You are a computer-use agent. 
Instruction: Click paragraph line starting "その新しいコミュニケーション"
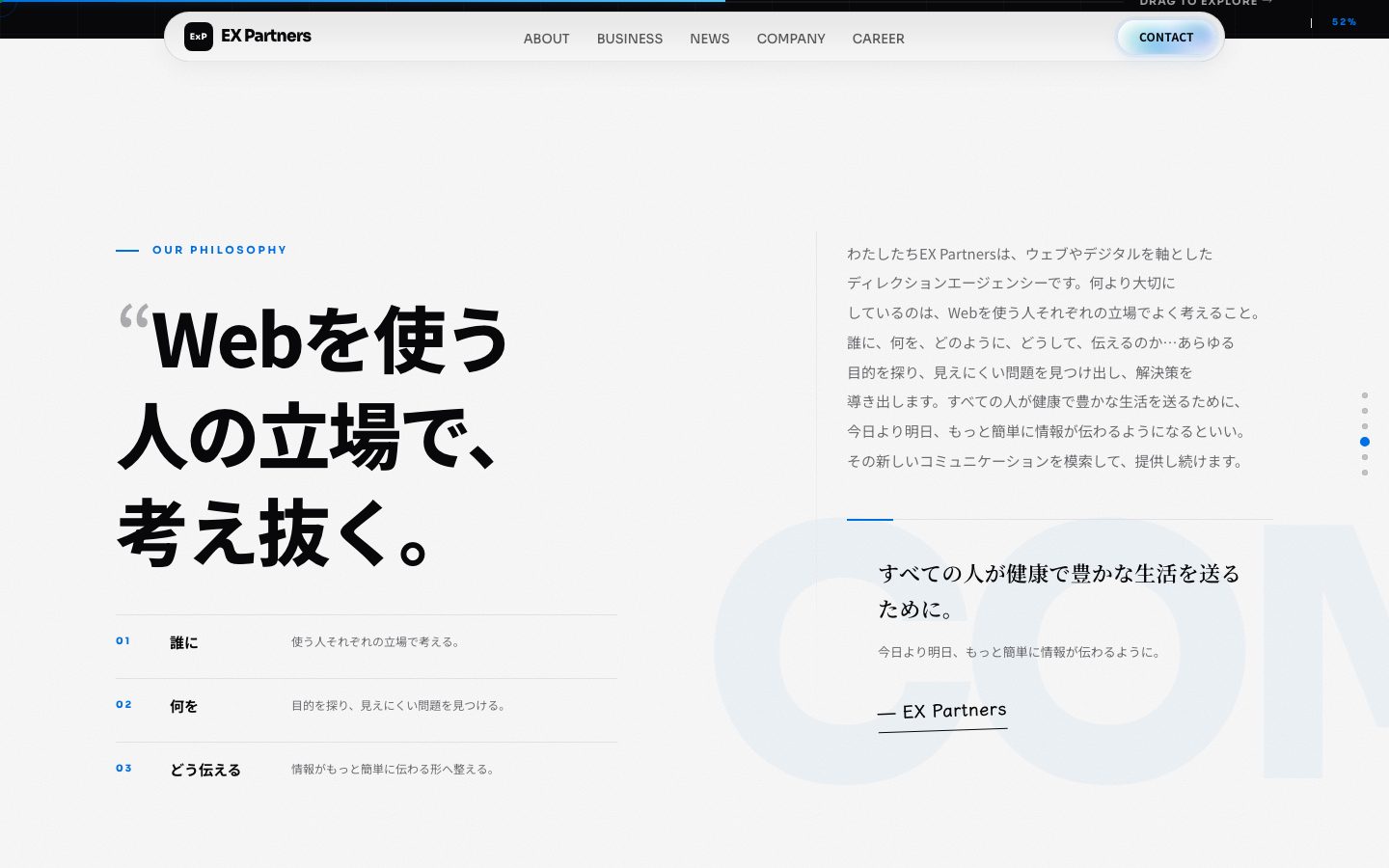1048,461
